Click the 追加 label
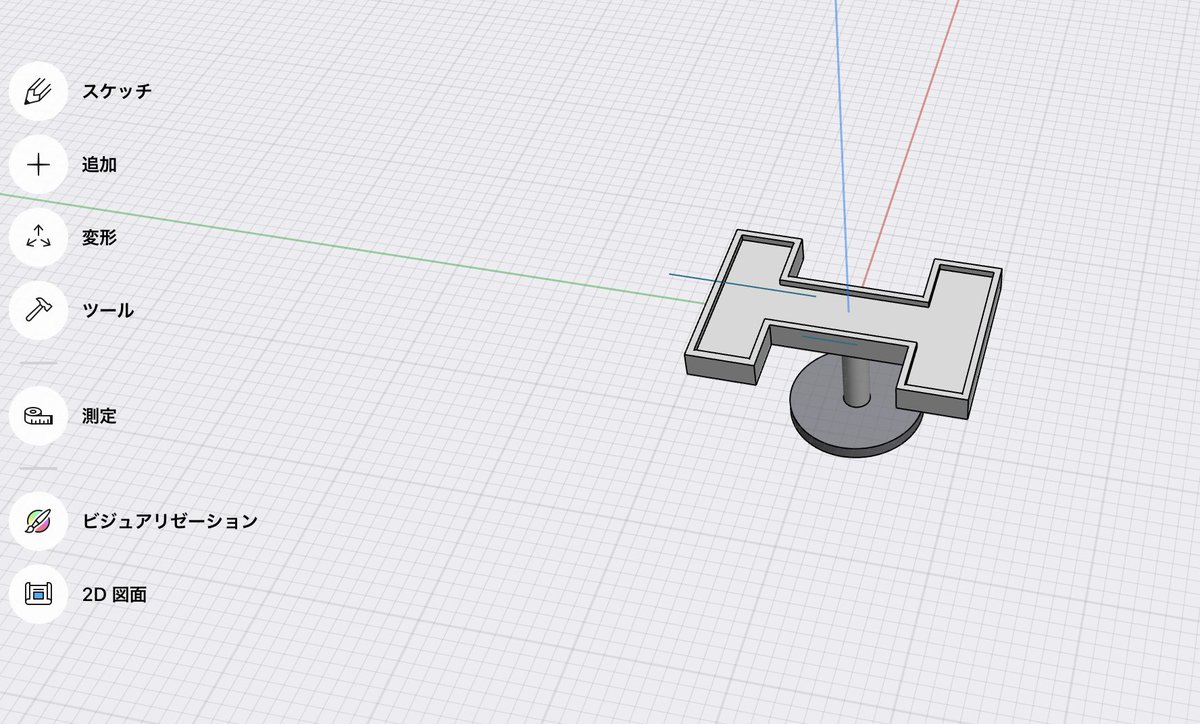This screenshot has height=724, width=1200. coord(100,165)
